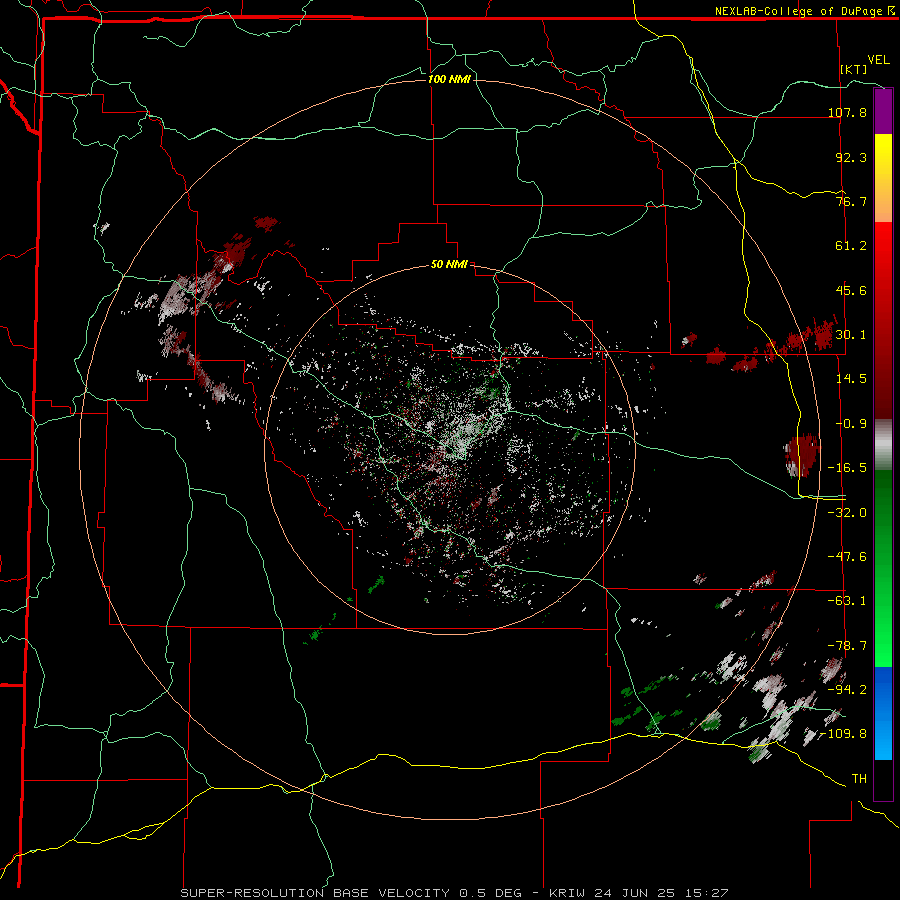Select the -78.7 velocity scale value
The width and height of the screenshot is (900, 900).
(847, 646)
